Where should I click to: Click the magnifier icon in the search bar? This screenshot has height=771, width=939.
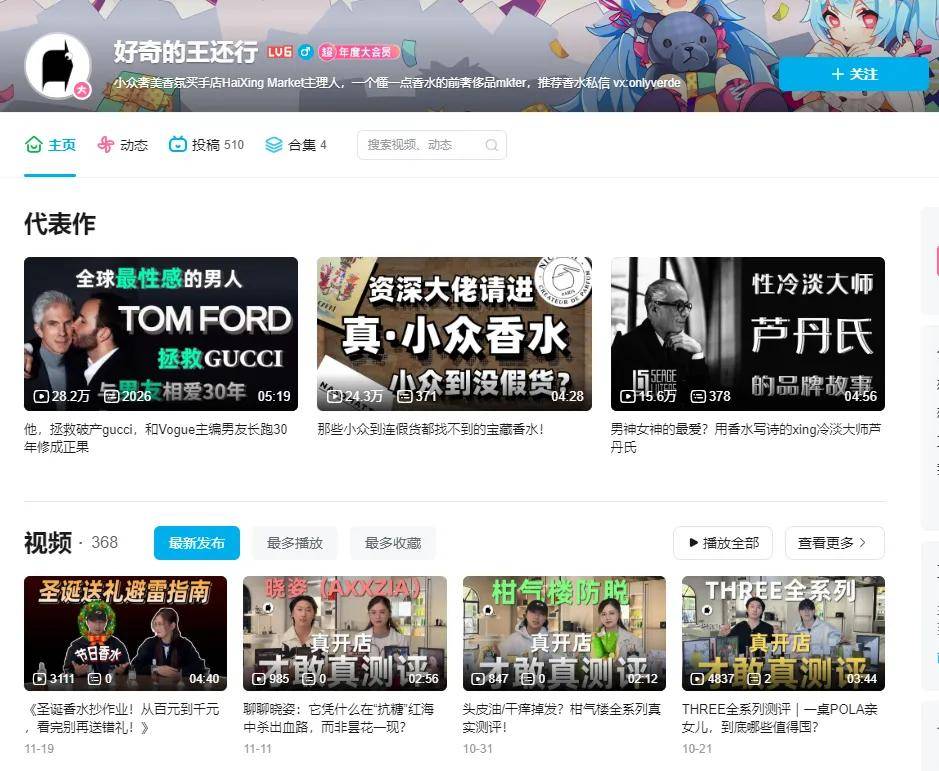pyautogui.click(x=491, y=145)
